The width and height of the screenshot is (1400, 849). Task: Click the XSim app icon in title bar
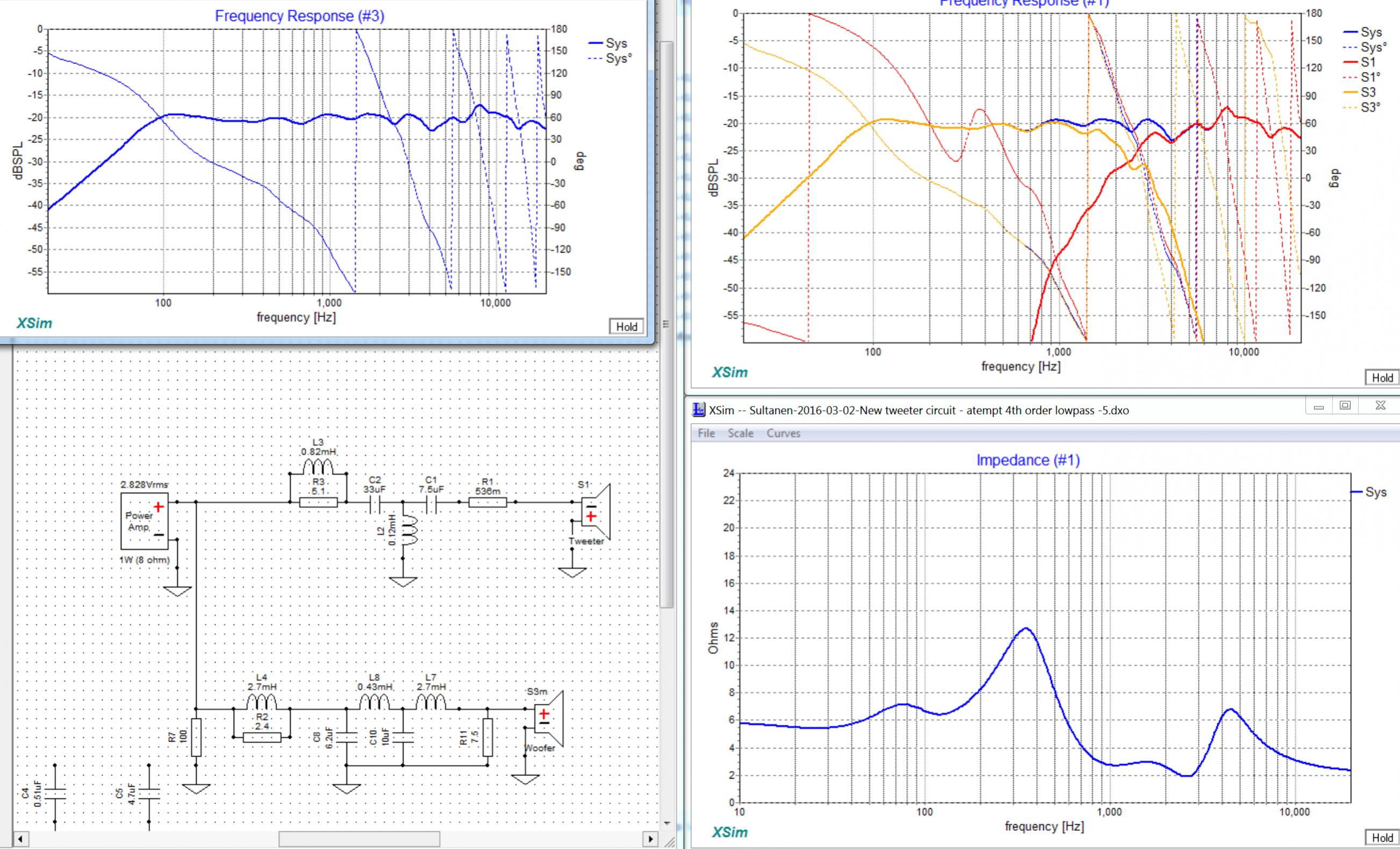coord(699,410)
